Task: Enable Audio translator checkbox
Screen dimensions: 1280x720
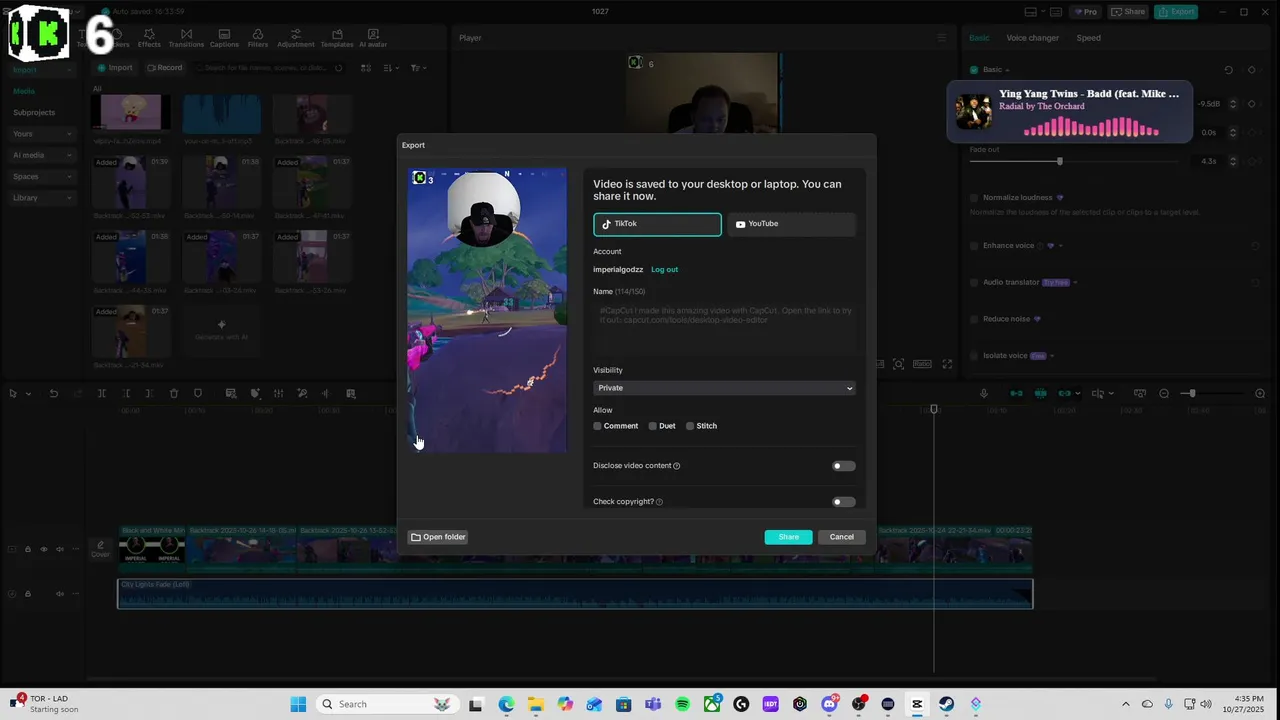Action: pos(974,283)
